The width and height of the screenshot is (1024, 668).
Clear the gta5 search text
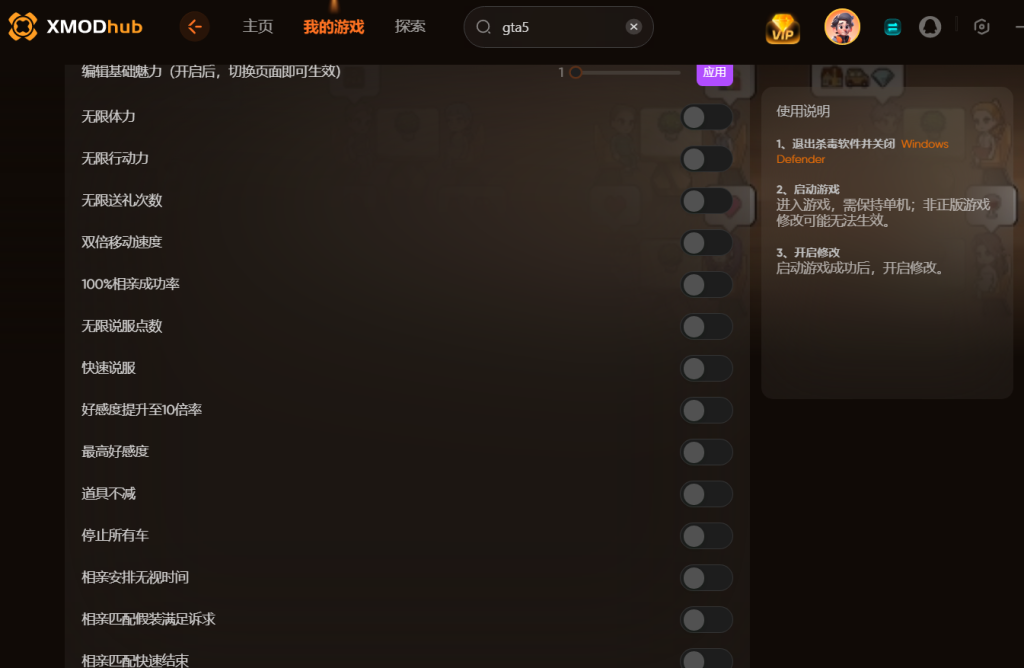point(633,27)
